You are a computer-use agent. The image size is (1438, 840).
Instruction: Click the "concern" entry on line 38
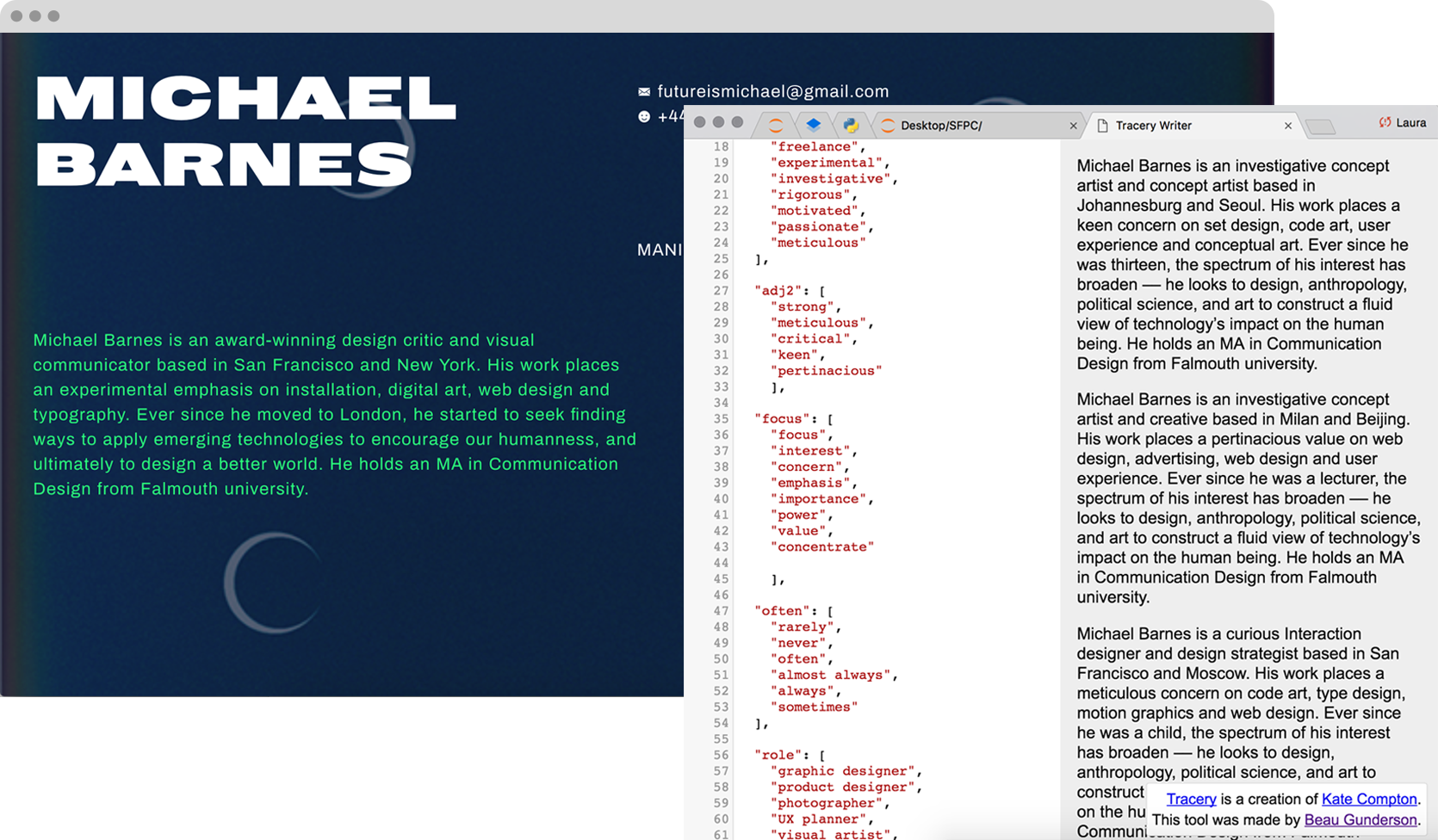pyautogui.click(x=806, y=467)
